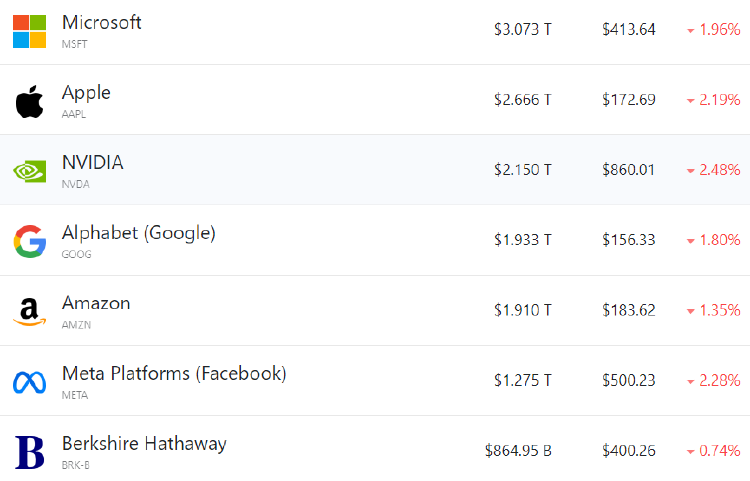Open Meta Platforms (Facebook) link
Image resolution: width=750 pixels, height=481 pixels.
coord(174,373)
